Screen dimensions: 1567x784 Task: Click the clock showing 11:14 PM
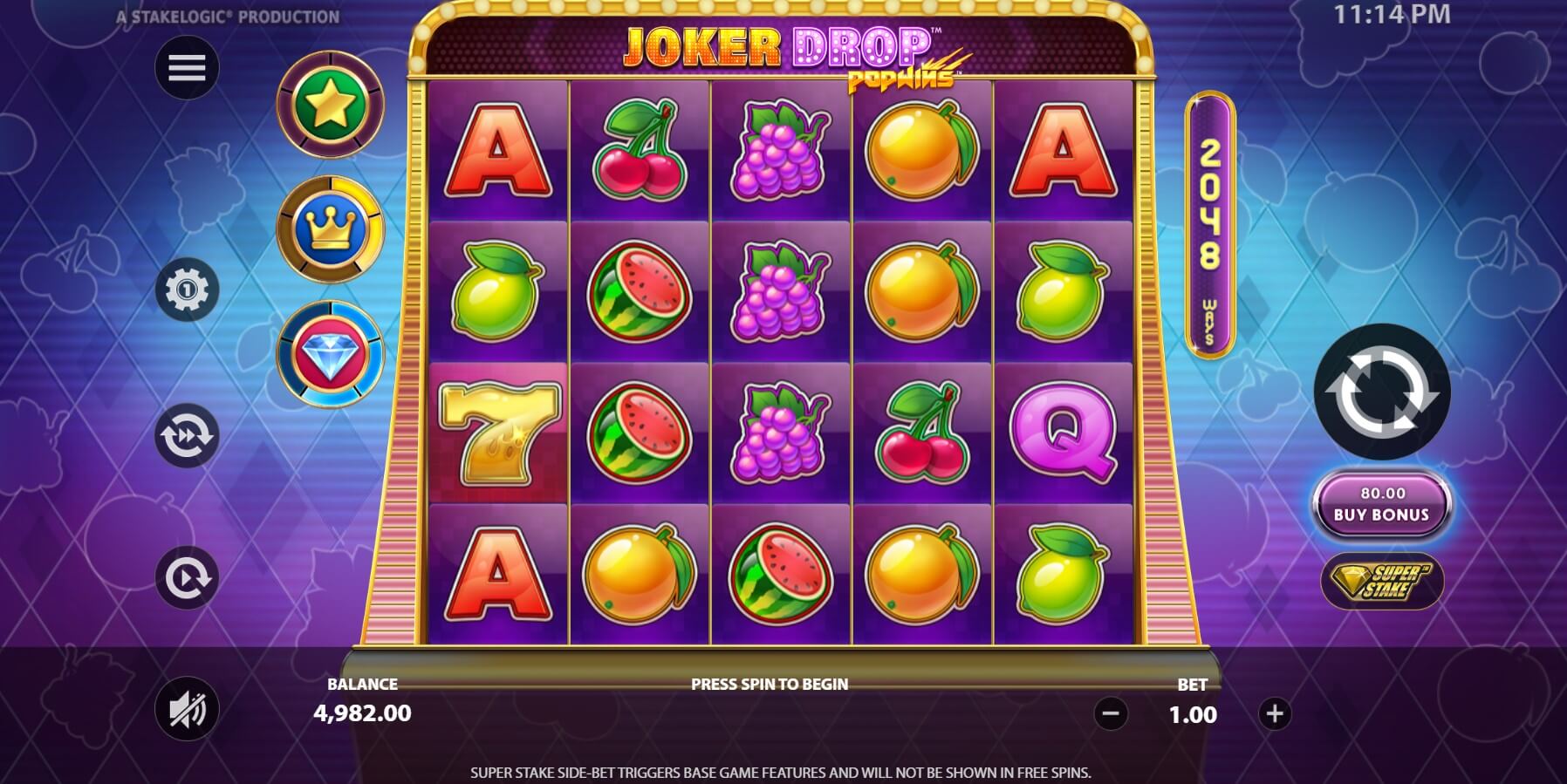(x=1392, y=15)
